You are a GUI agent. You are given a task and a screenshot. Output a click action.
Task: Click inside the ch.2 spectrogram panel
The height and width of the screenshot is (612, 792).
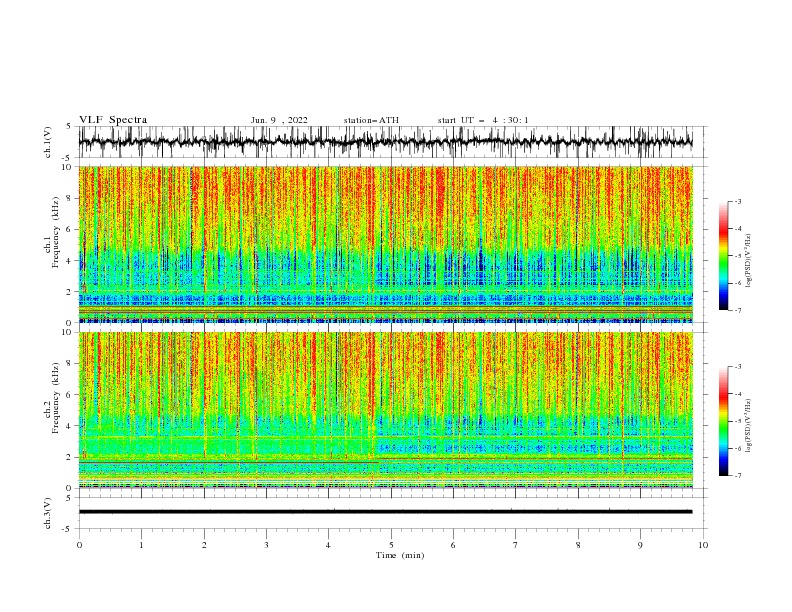[x=385, y=410]
